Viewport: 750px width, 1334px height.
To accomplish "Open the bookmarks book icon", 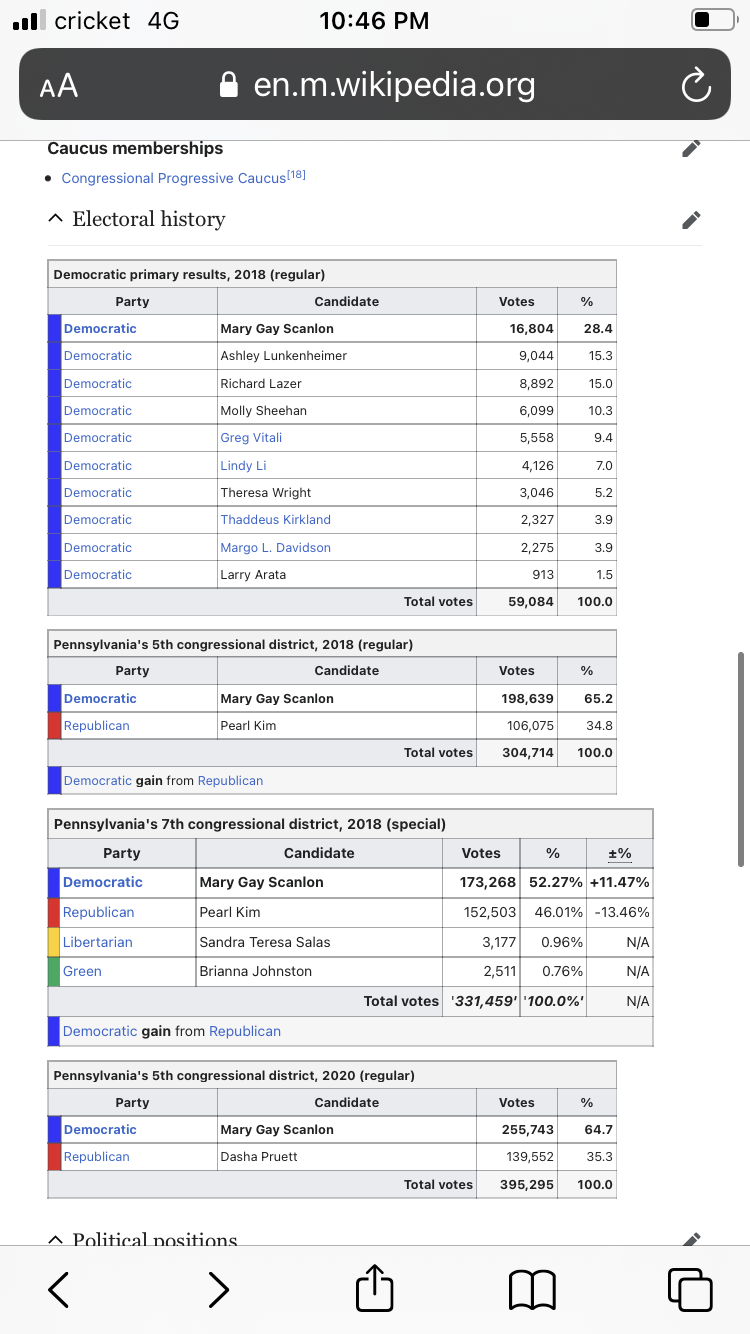I will tap(532, 1290).
